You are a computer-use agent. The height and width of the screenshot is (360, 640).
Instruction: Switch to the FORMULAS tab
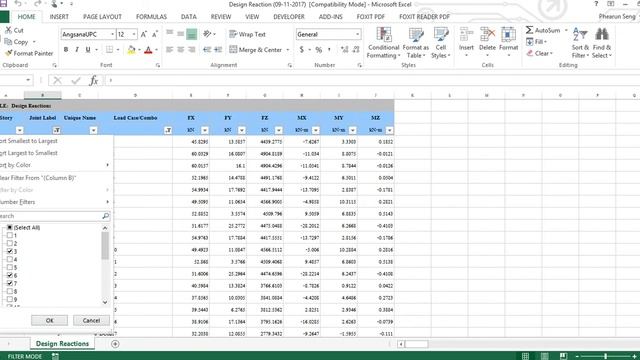coord(151,17)
